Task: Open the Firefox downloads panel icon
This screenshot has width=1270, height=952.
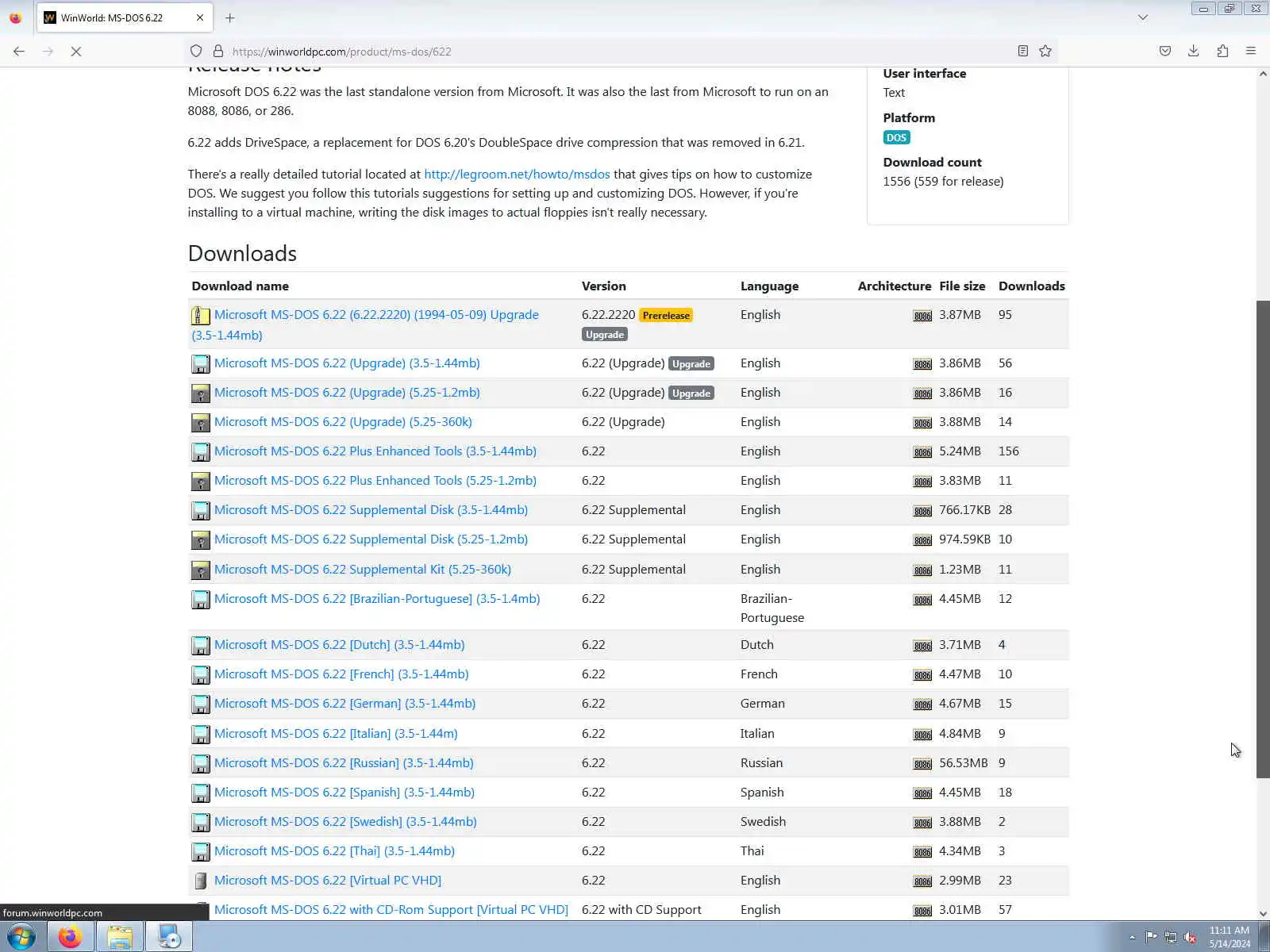Action: point(1193,51)
